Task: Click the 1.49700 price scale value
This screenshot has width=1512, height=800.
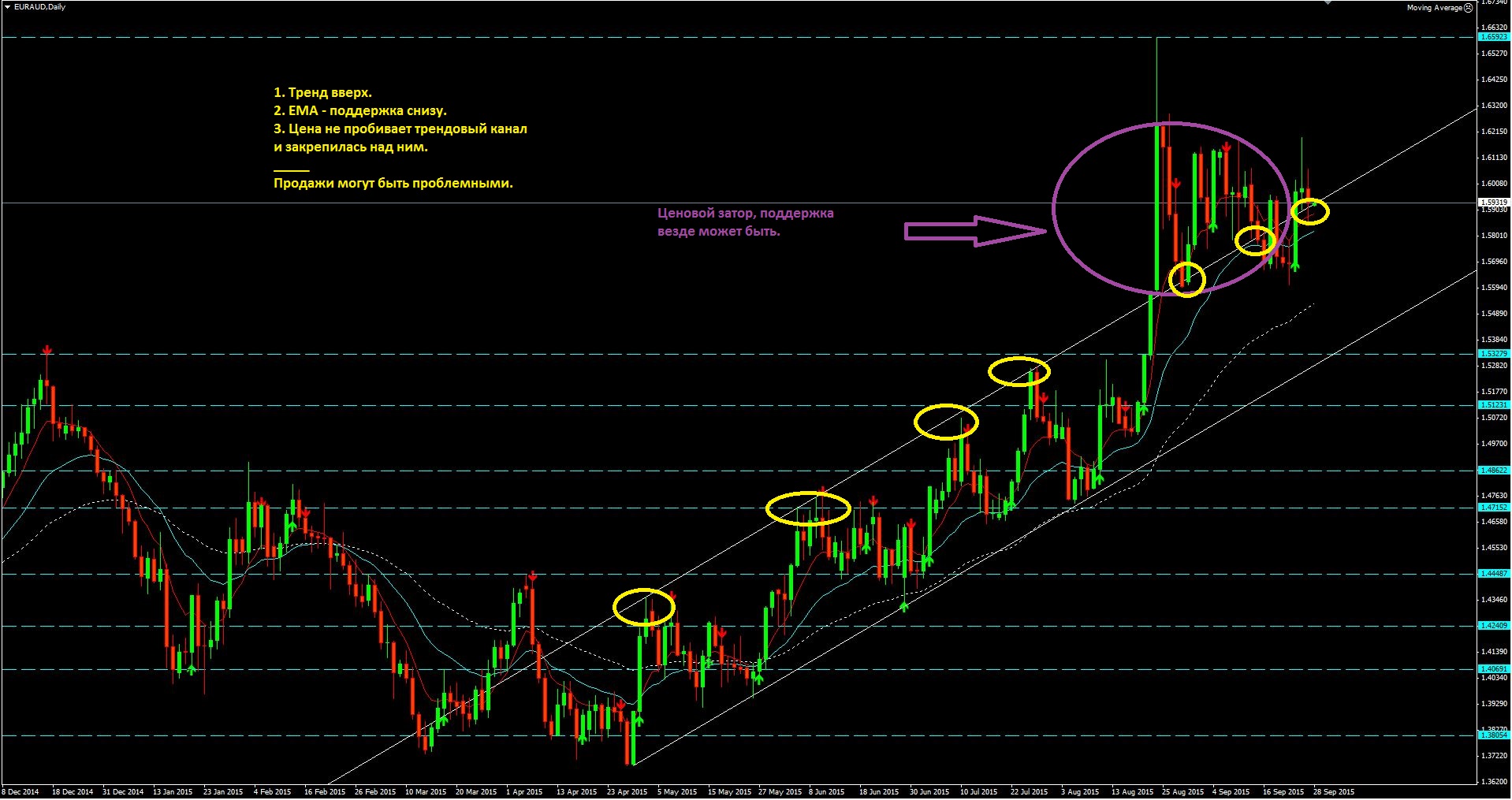Action: pyautogui.click(x=1494, y=444)
